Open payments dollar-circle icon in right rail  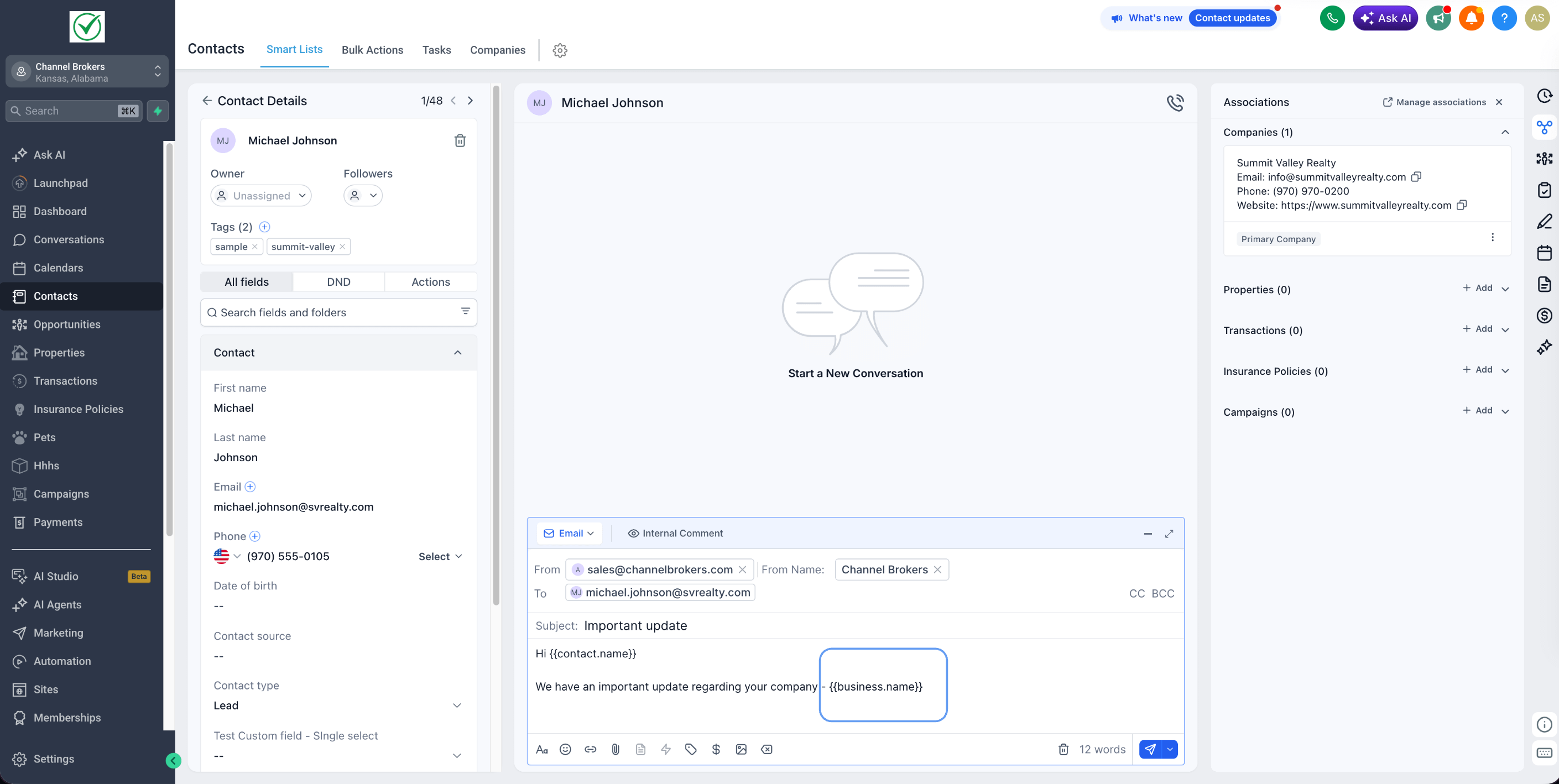[x=1545, y=315]
